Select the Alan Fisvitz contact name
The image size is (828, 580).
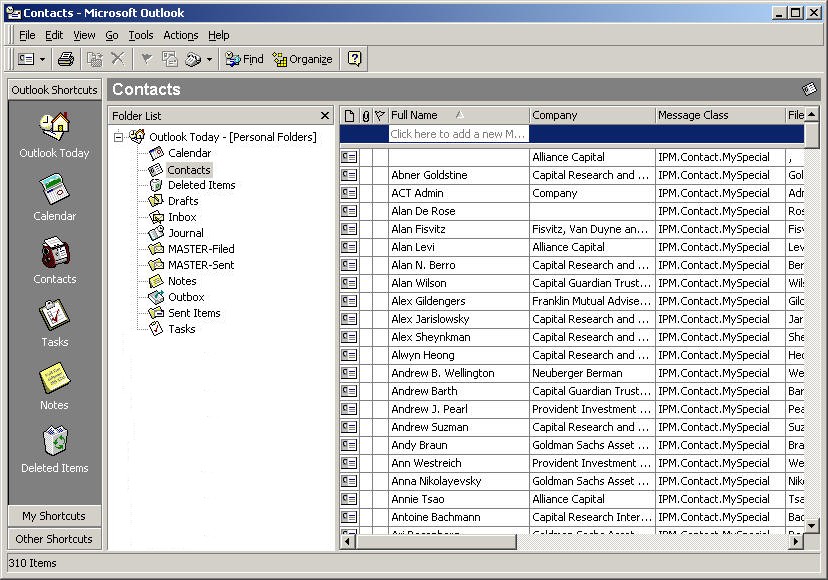(418, 229)
